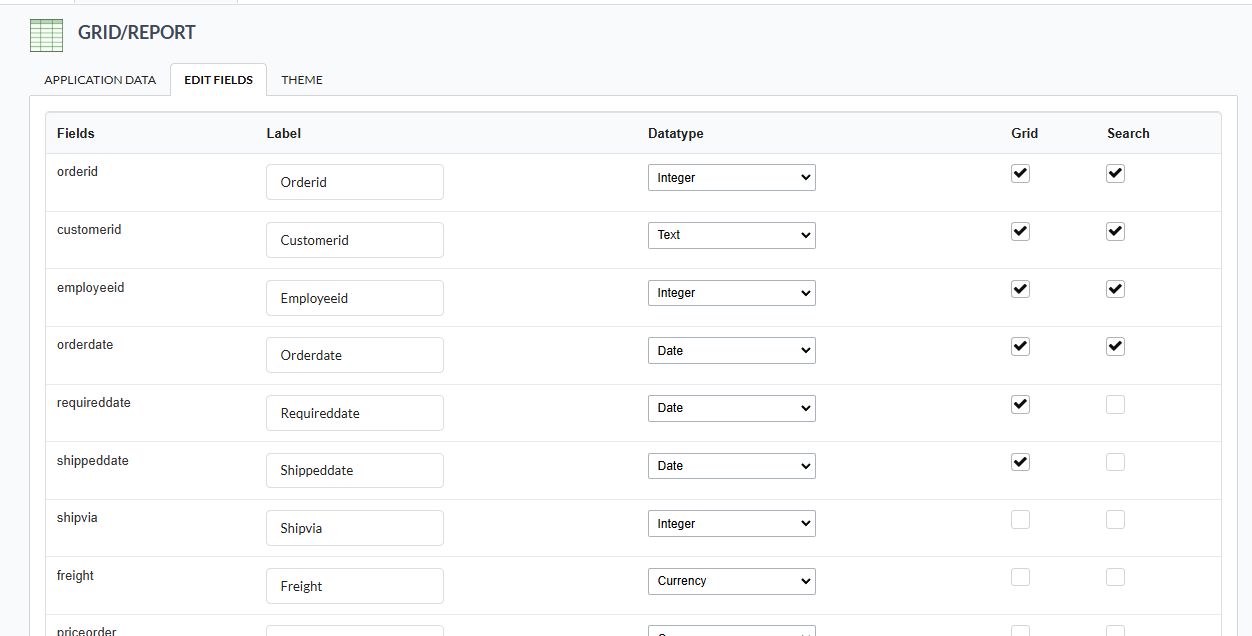Open the Text datatype dropdown for customerid

point(731,235)
